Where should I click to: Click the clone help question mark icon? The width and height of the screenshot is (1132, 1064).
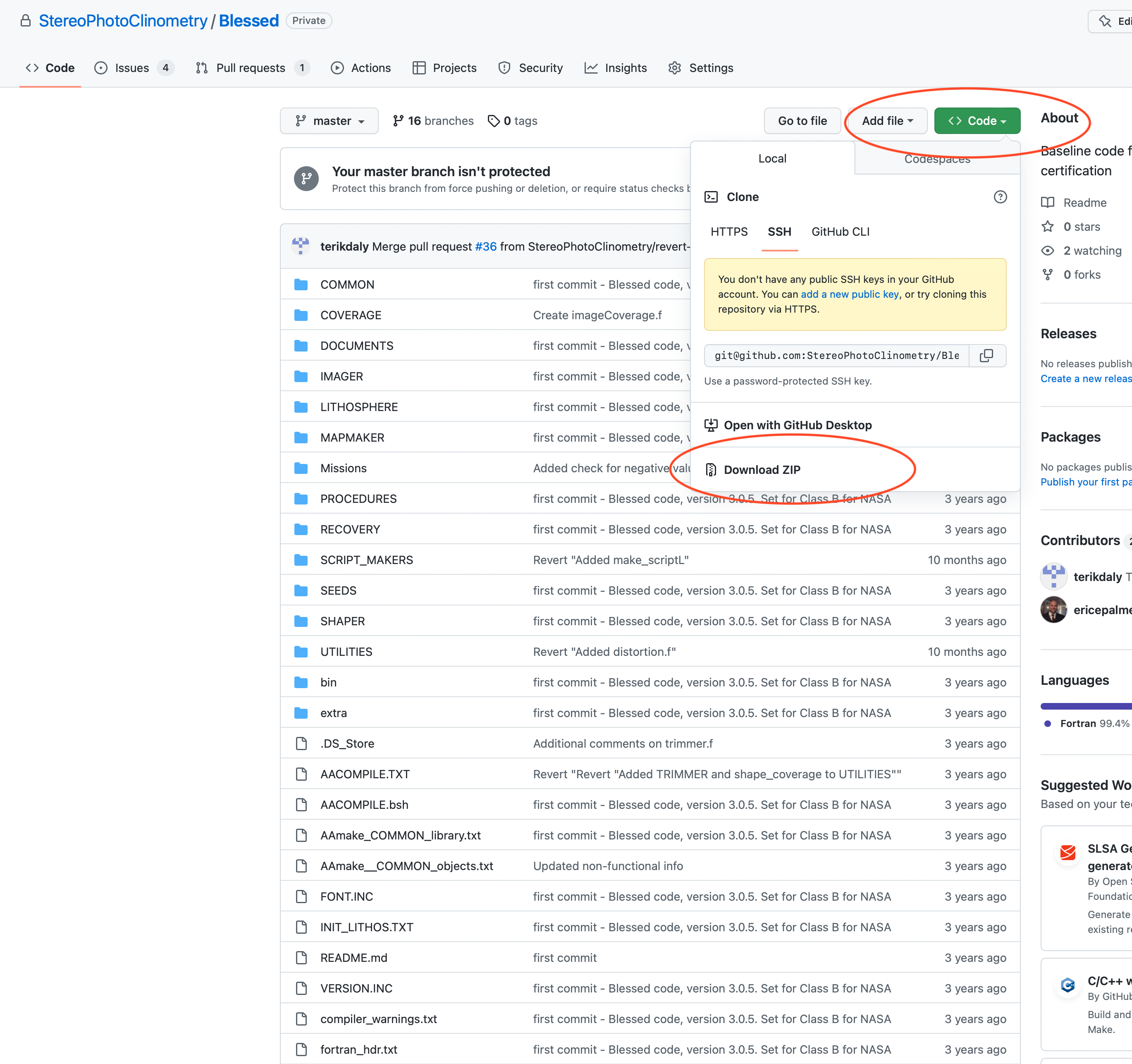pyautogui.click(x=1000, y=196)
